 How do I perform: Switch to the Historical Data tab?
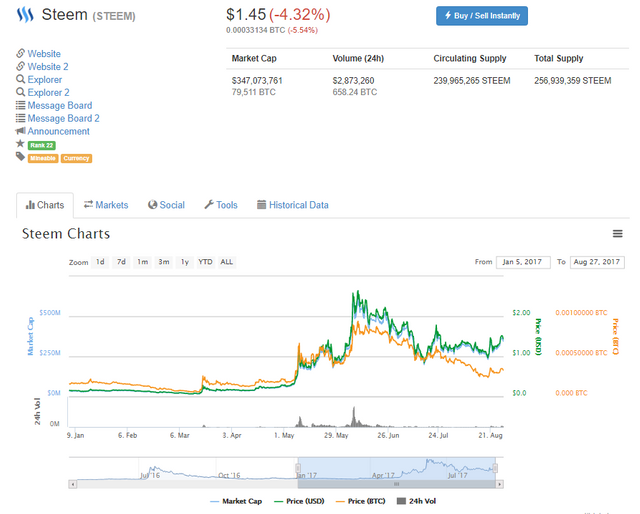(293, 205)
